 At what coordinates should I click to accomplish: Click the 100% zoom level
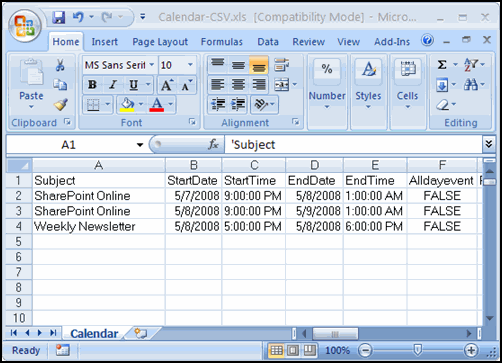coord(337,351)
